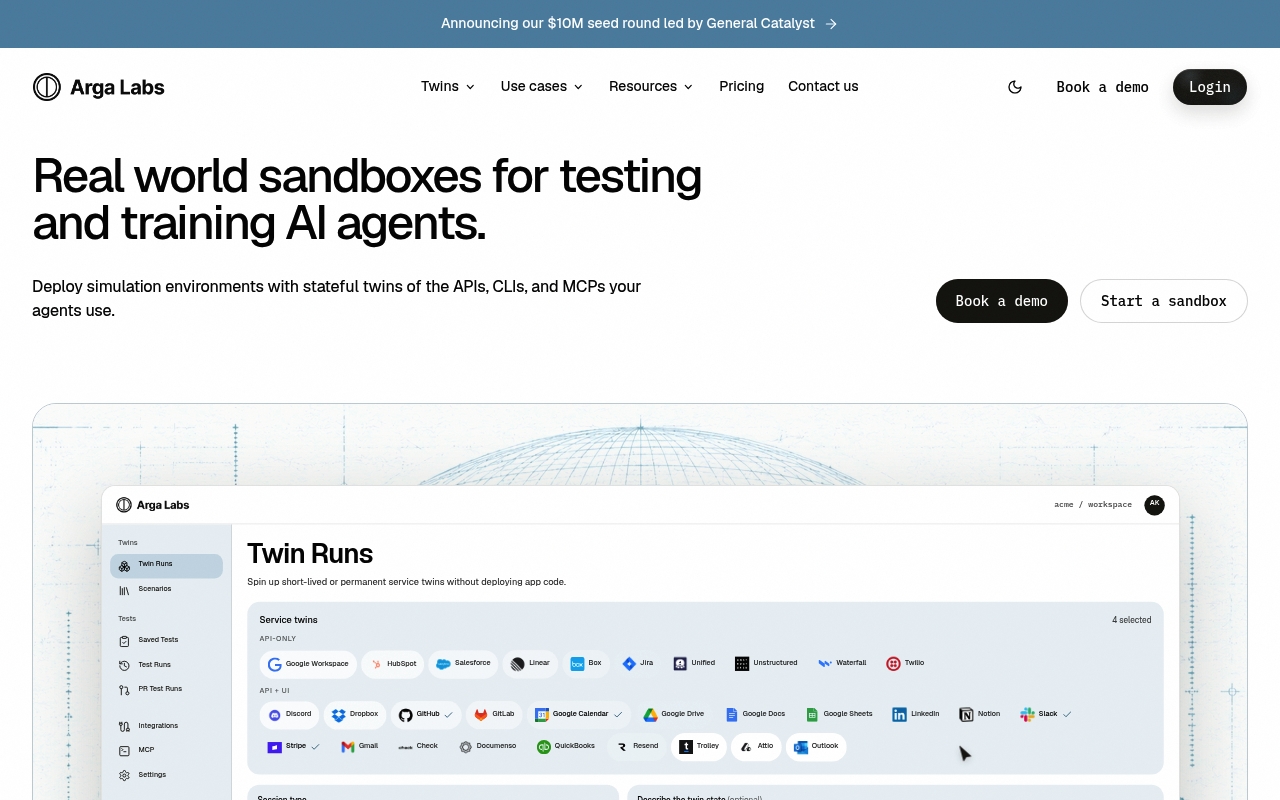
Task: Click Start a sandbox button
Action: [x=1164, y=301]
